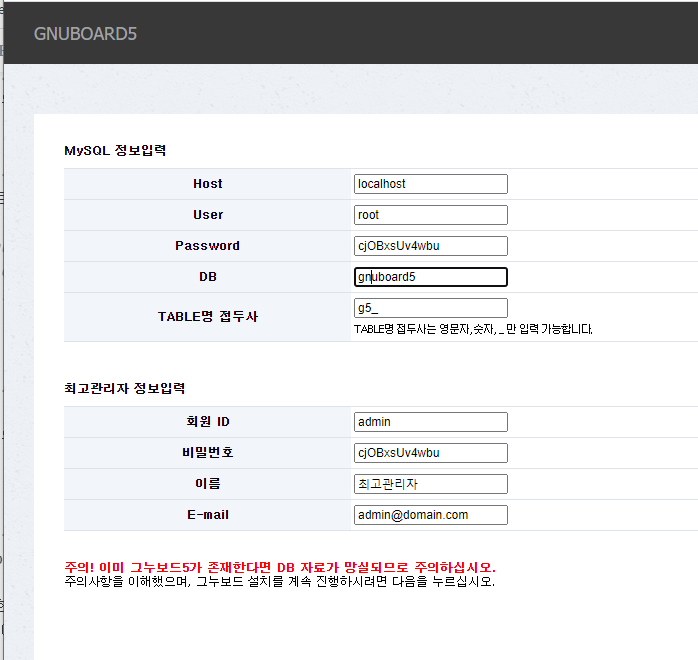Select the MySQL Password input field
Screen dimensions: 698x660
[430, 246]
